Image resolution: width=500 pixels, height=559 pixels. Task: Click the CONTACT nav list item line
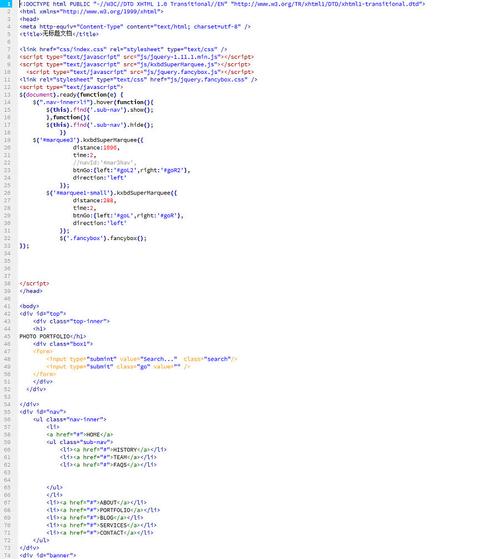click(100, 533)
